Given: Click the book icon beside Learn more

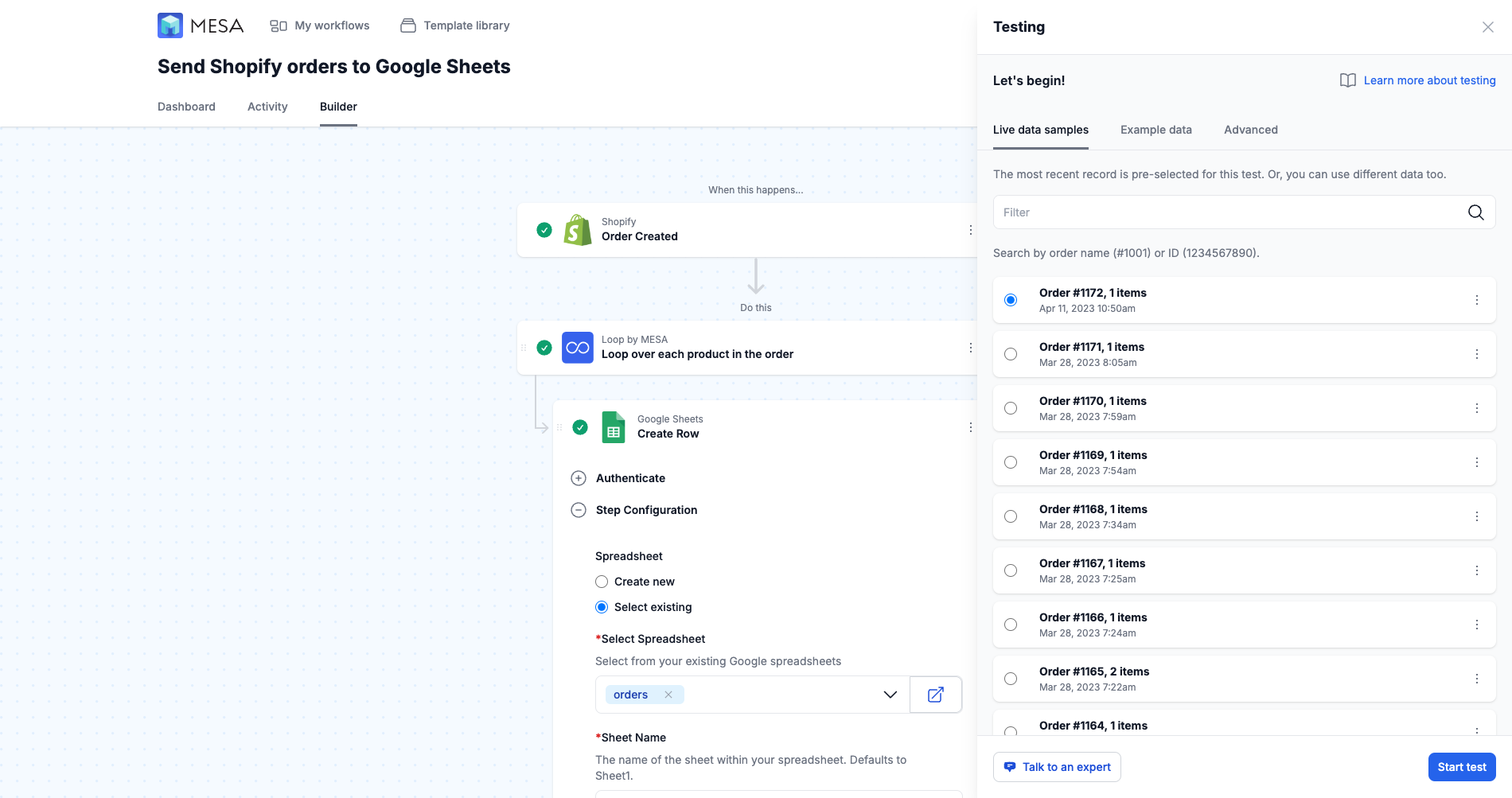Looking at the screenshot, I should pyautogui.click(x=1348, y=80).
